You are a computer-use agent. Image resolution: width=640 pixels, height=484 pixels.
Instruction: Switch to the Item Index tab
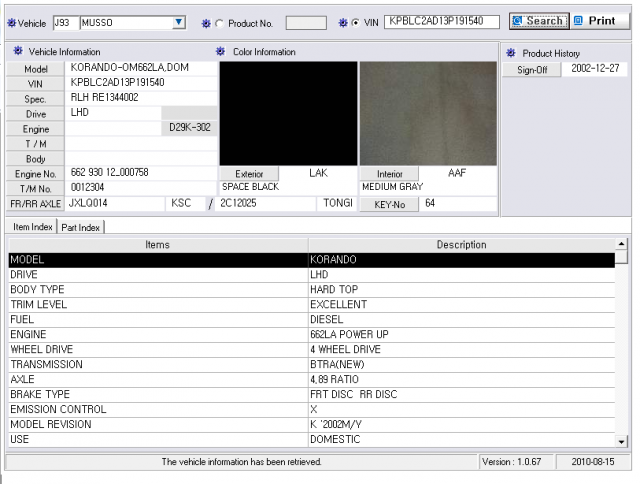(33, 226)
